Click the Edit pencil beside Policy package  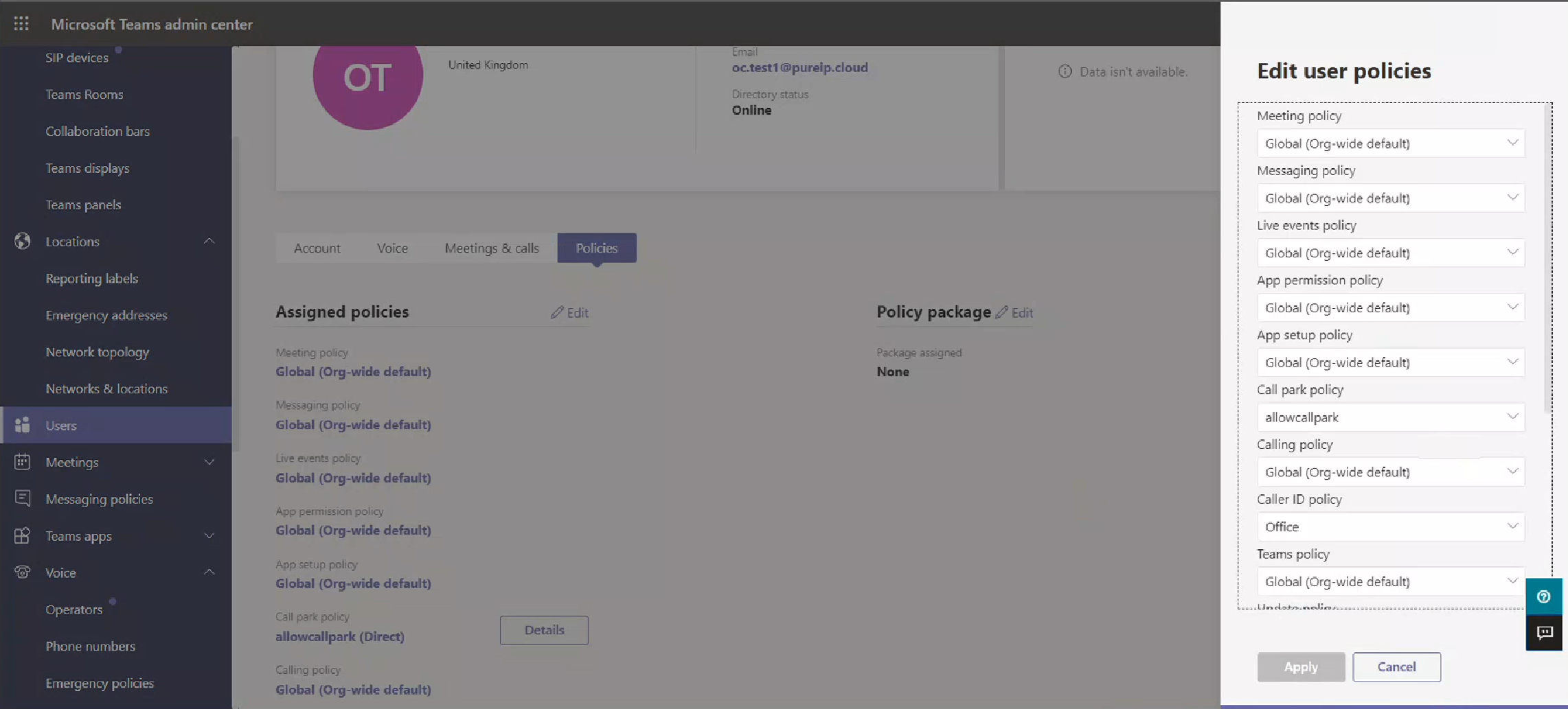pyautogui.click(x=1015, y=312)
